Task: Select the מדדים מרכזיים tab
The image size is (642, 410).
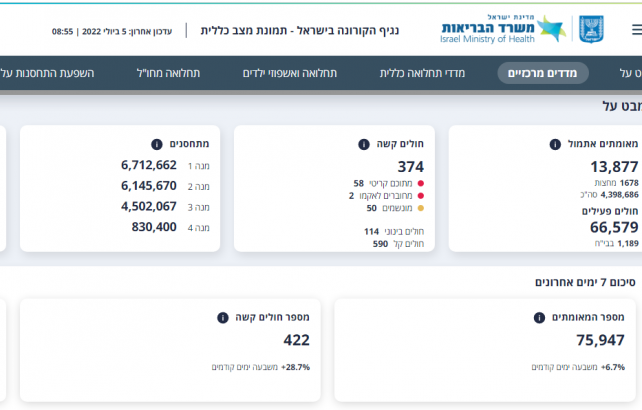Action: tap(544, 73)
